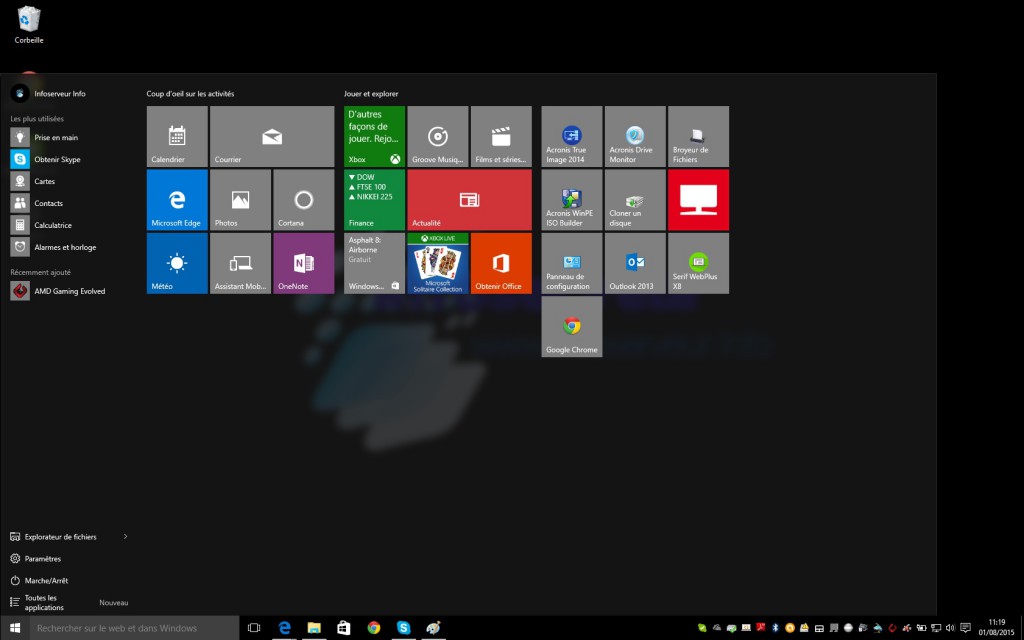1024x640 pixels.
Task: Select the Corbeille desktop icon
Action: tap(29, 25)
